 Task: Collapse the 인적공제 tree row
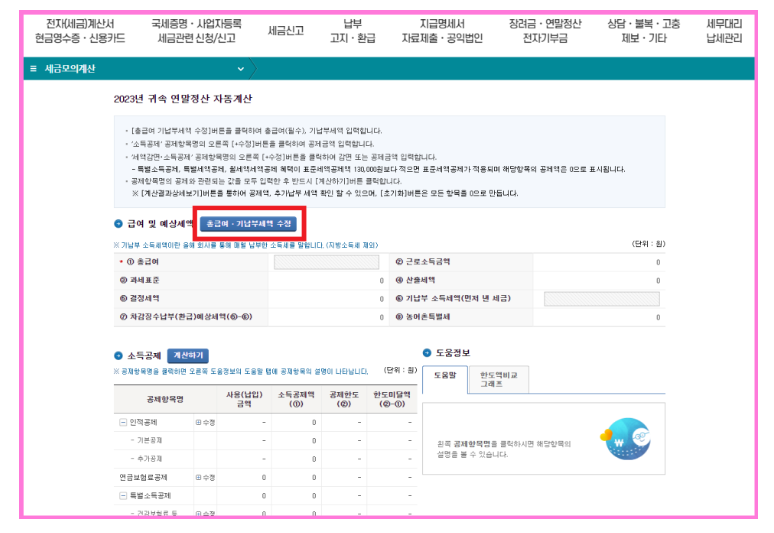click(123, 423)
